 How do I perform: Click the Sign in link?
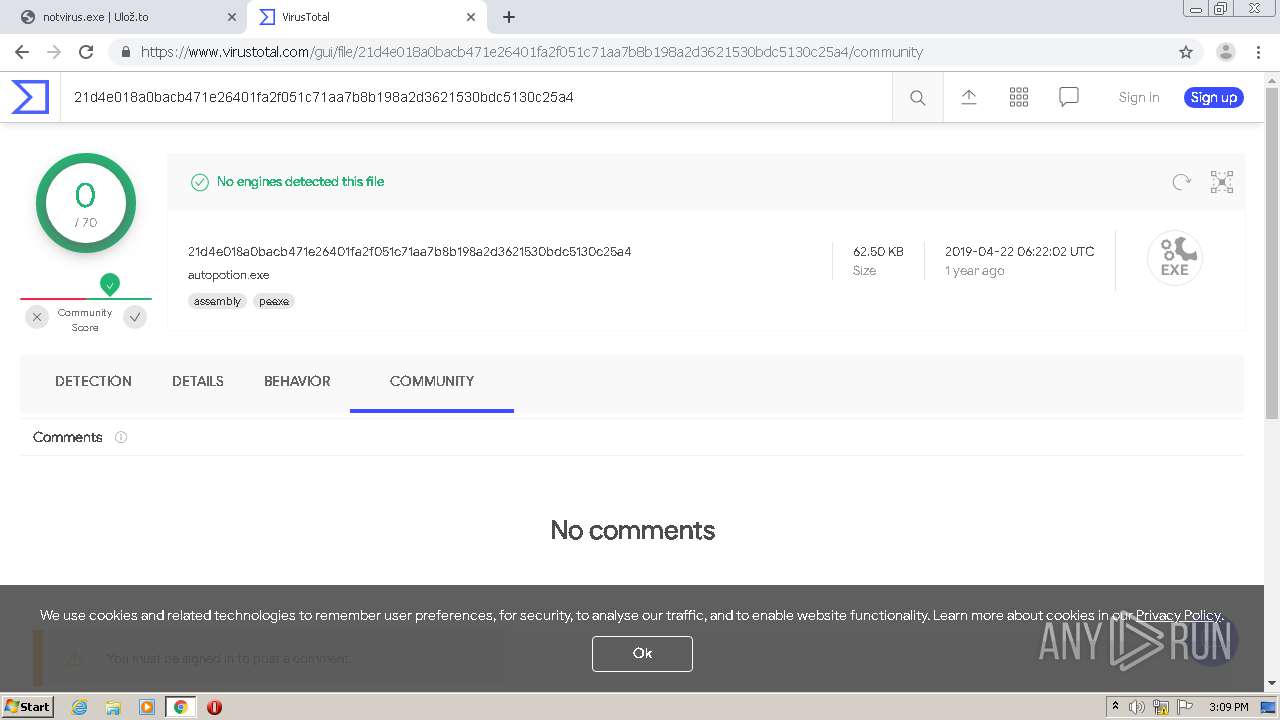point(1139,97)
